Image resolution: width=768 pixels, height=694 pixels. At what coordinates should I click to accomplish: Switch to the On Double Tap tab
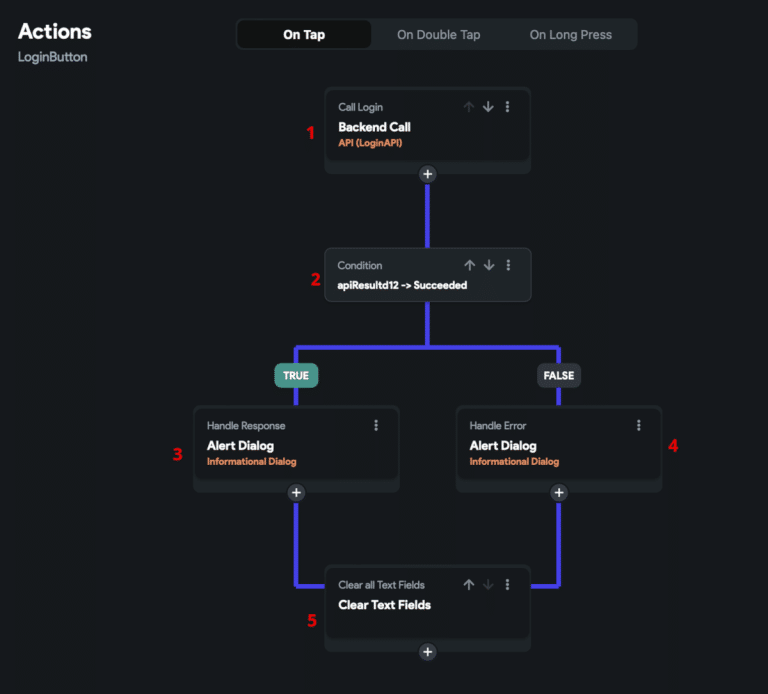438,35
